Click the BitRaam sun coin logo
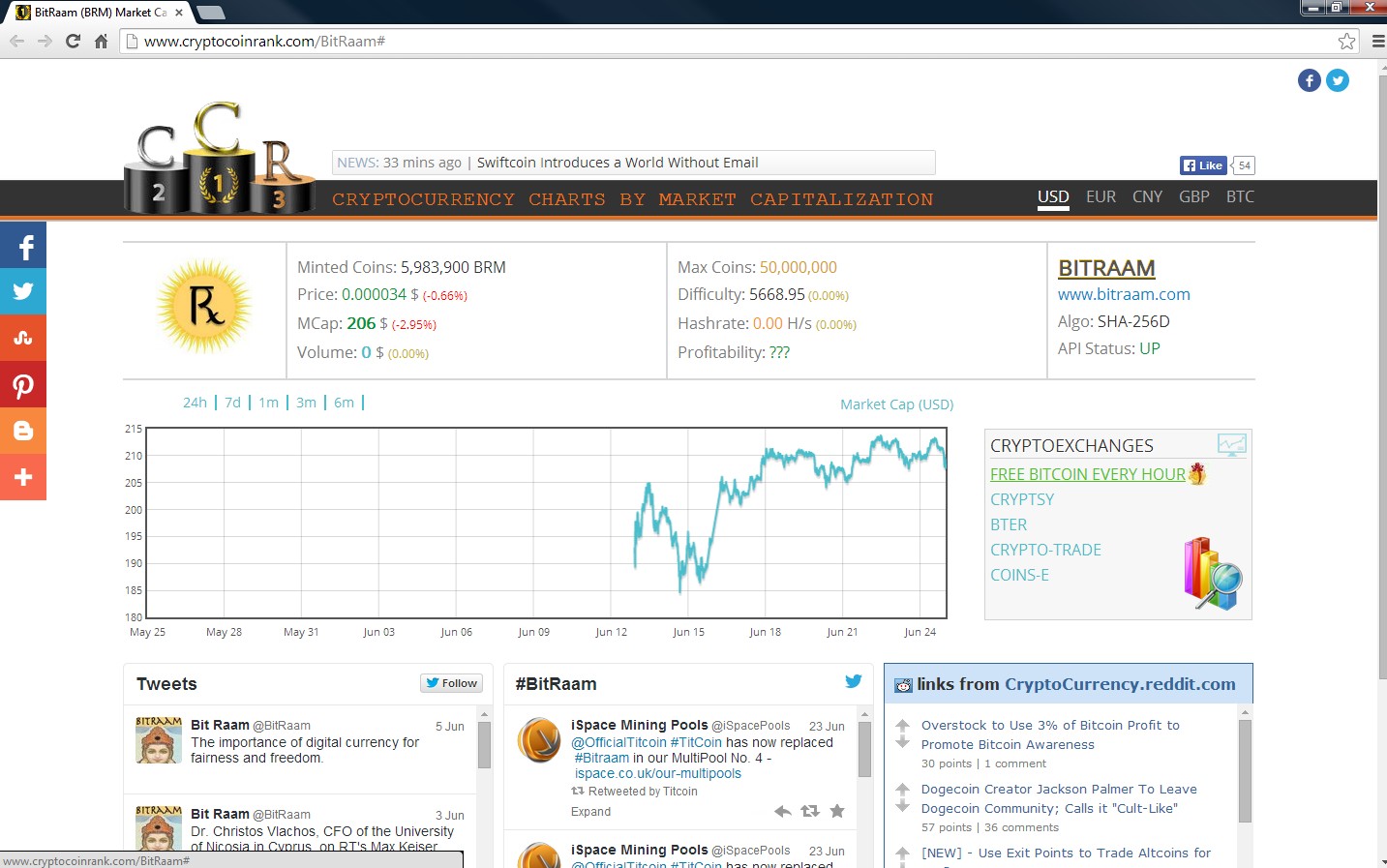The image size is (1387, 868). point(205,307)
